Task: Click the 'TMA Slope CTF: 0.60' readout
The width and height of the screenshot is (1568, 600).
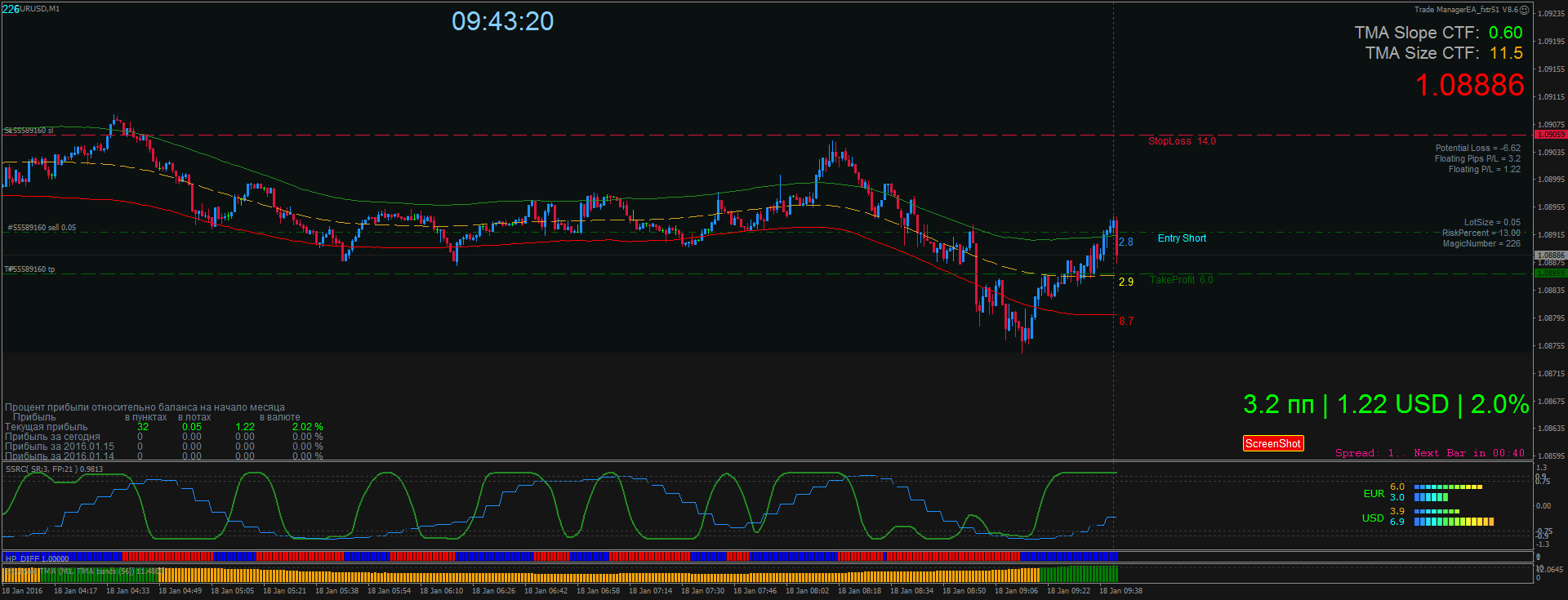Action: coord(1438,33)
